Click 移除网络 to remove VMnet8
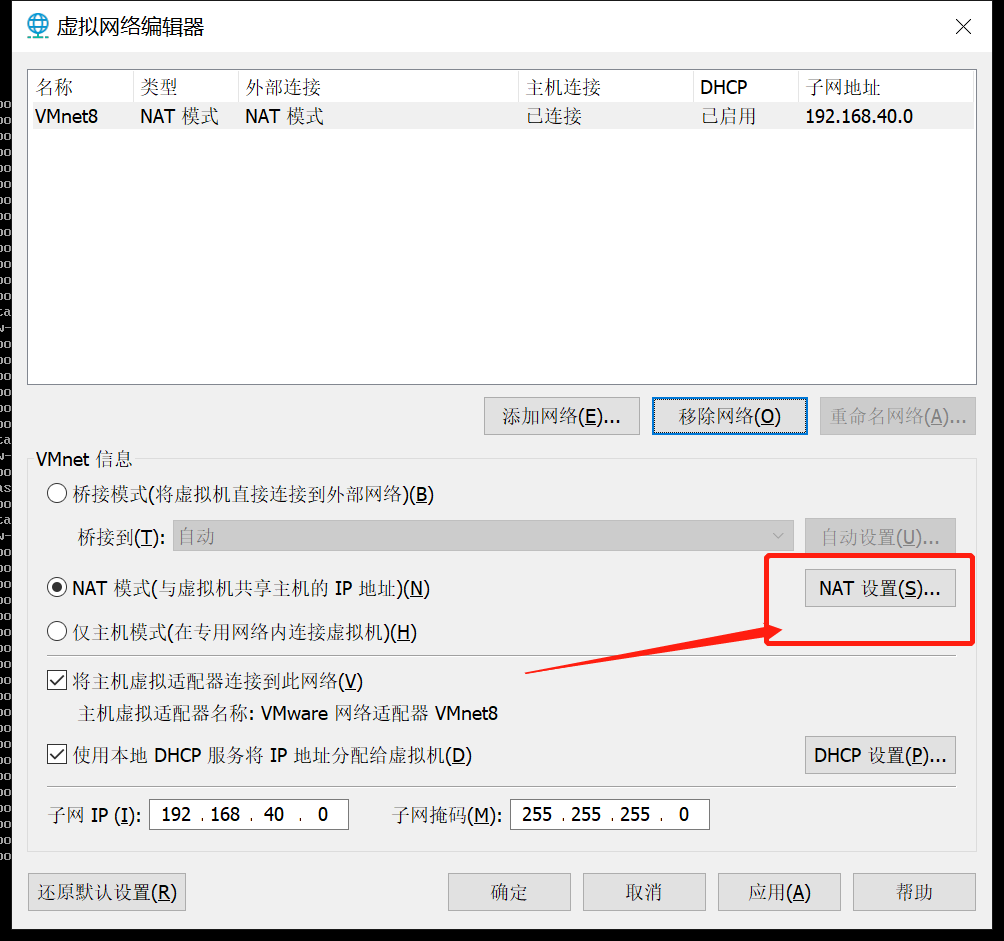 729,416
